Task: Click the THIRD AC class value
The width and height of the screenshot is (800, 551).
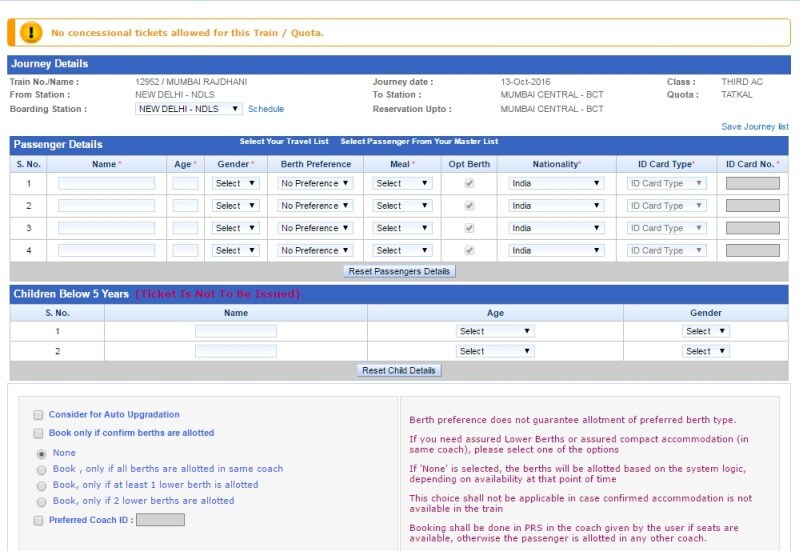Action: [x=742, y=82]
